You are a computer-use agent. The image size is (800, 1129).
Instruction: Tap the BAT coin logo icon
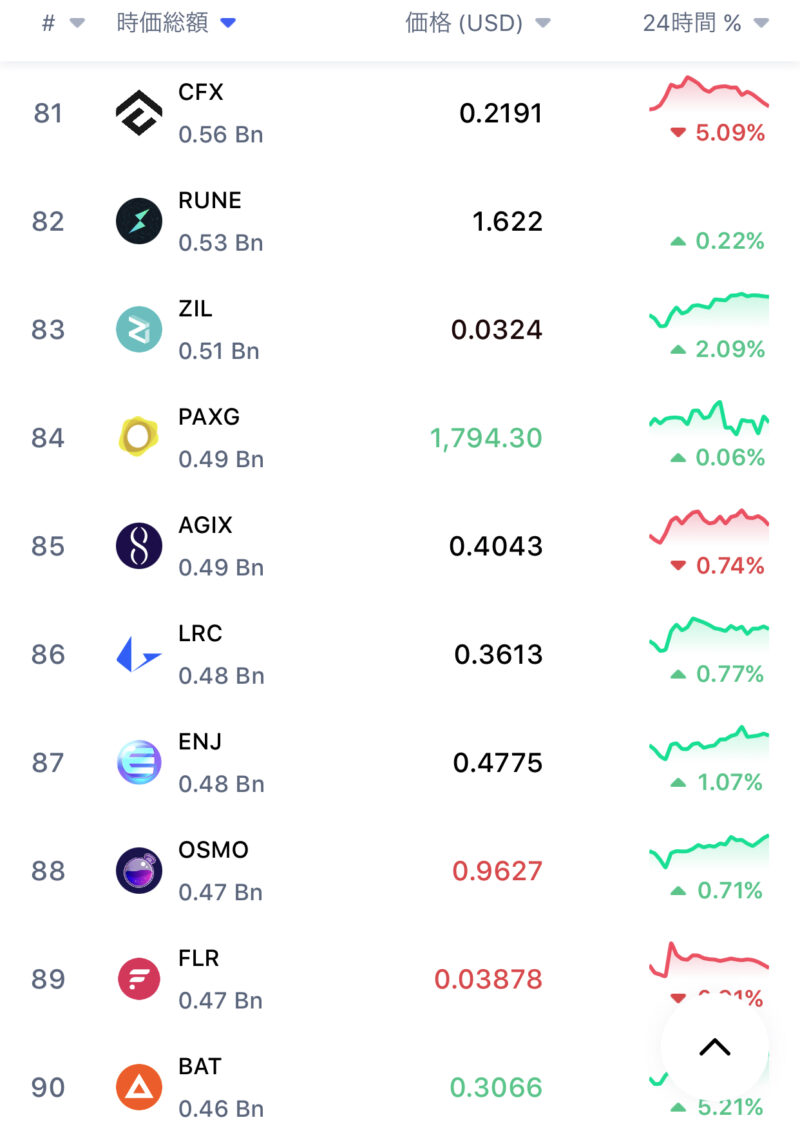[139, 1087]
